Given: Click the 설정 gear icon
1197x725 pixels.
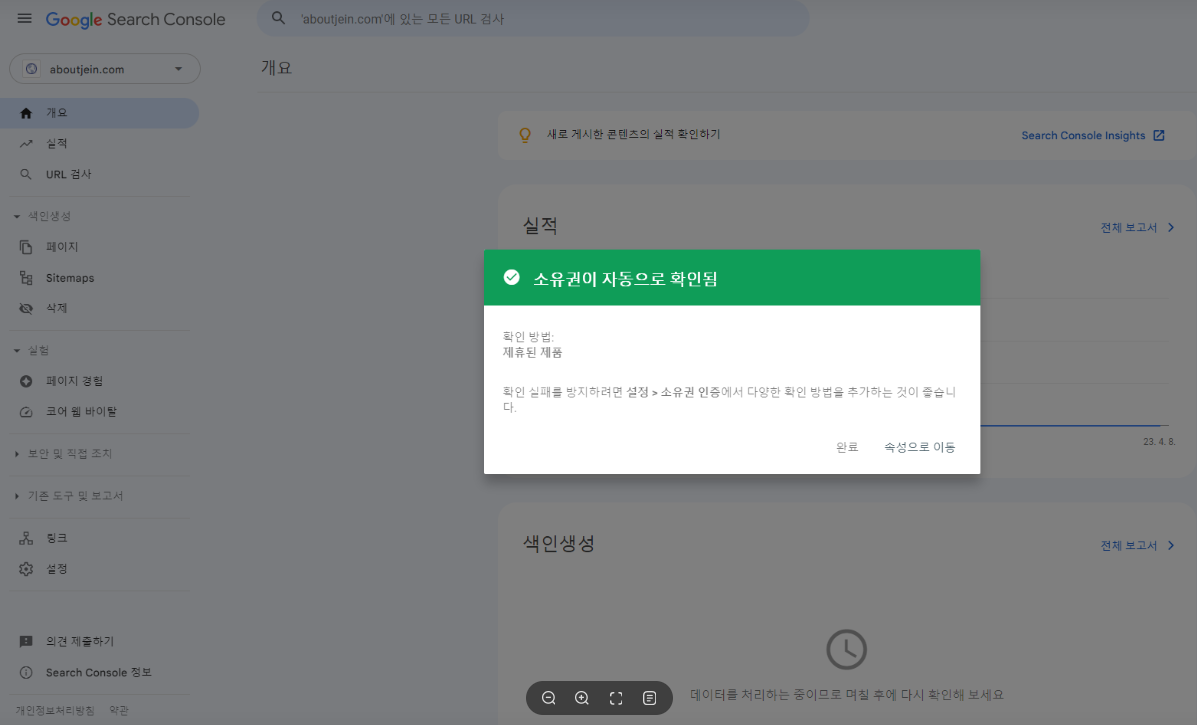Looking at the screenshot, I should click(26, 569).
